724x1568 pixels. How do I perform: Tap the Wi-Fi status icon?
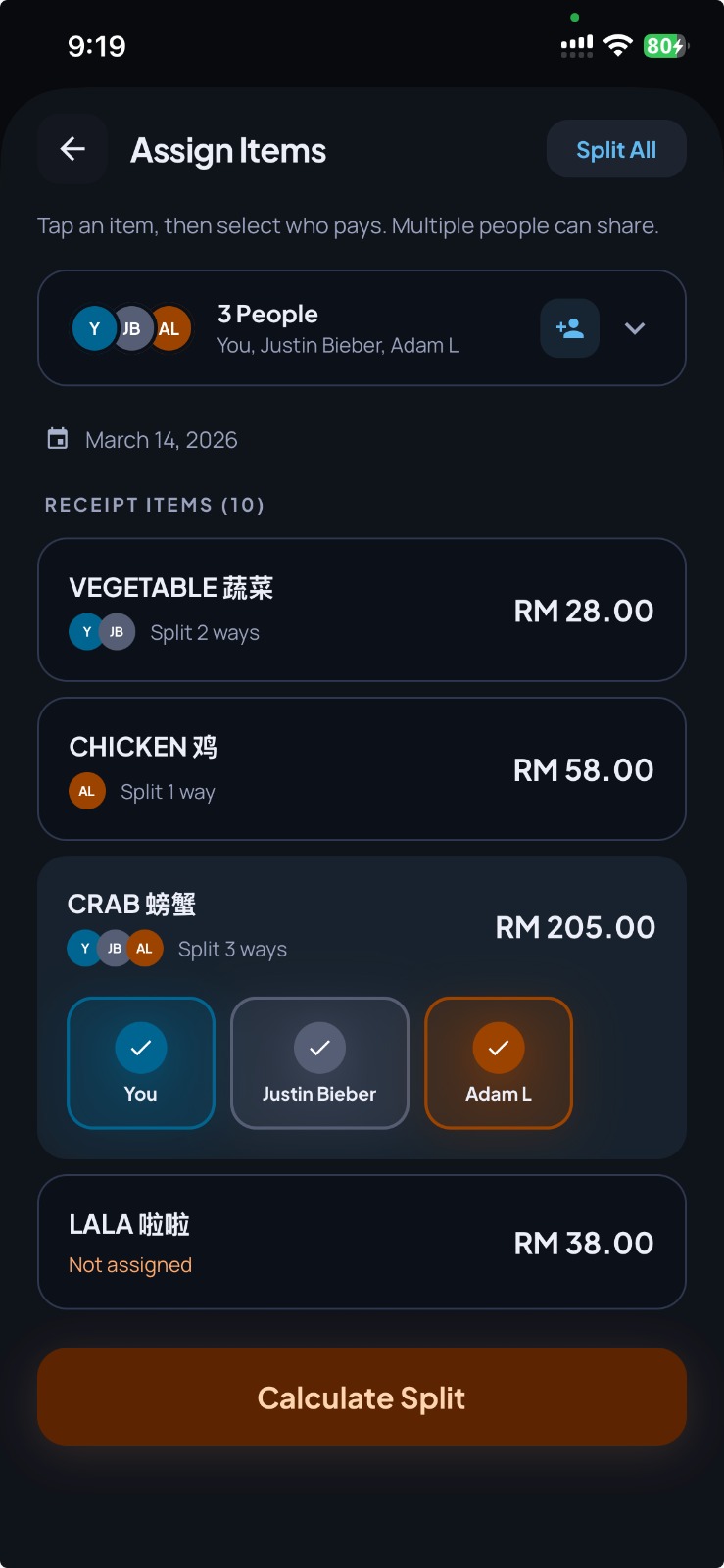617,45
